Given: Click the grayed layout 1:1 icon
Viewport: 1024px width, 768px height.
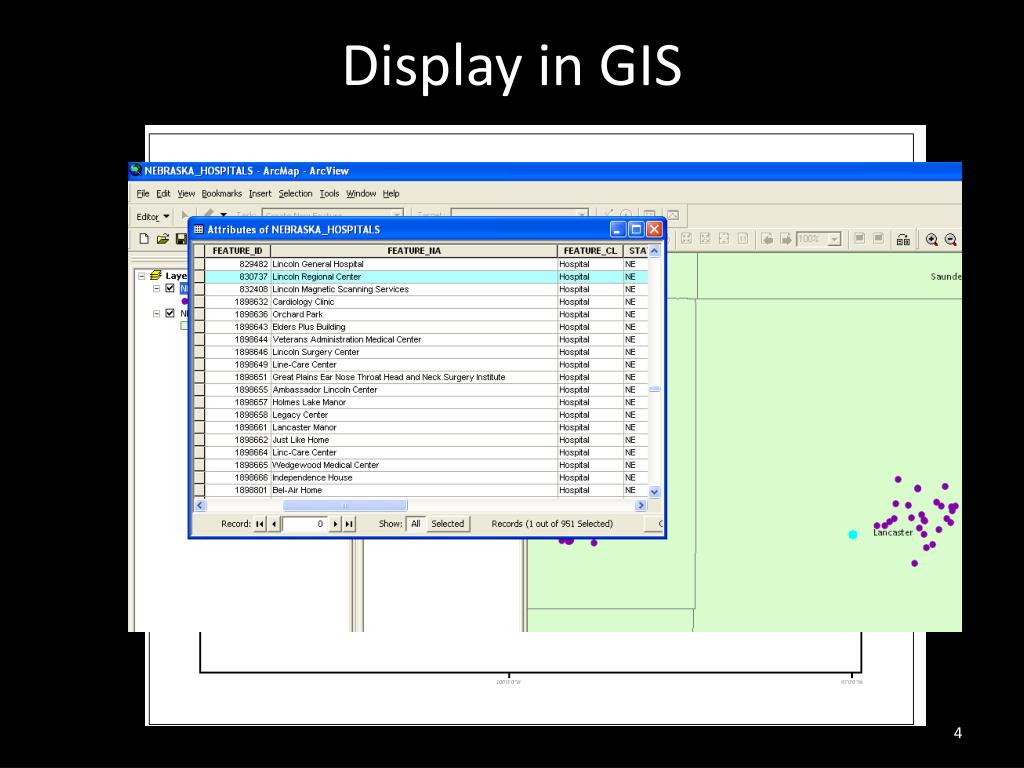Looking at the screenshot, I should pyautogui.click(x=743, y=238).
